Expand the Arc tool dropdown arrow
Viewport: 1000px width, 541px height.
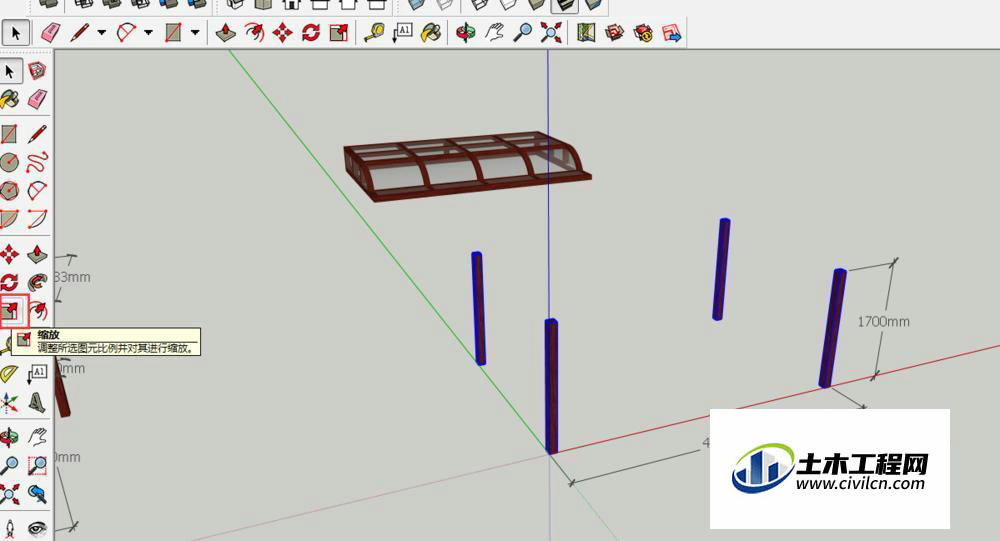pos(149,33)
